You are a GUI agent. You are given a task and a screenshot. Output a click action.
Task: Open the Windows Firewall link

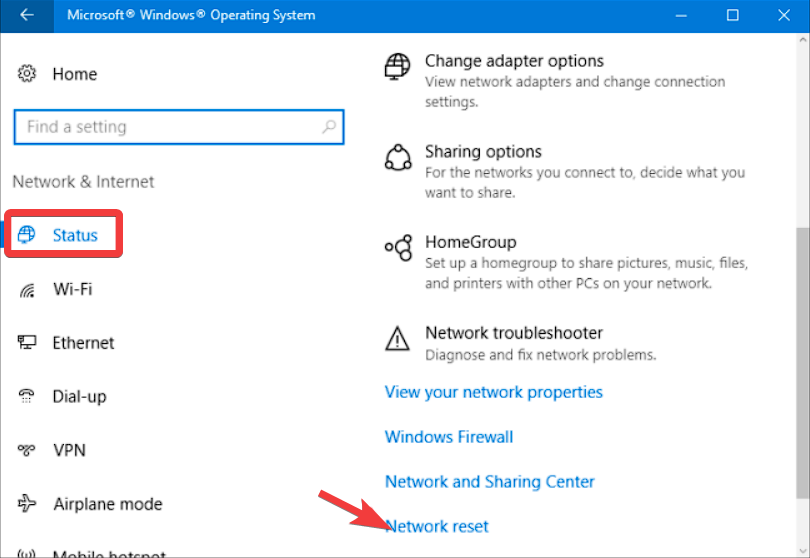(x=449, y=437)
